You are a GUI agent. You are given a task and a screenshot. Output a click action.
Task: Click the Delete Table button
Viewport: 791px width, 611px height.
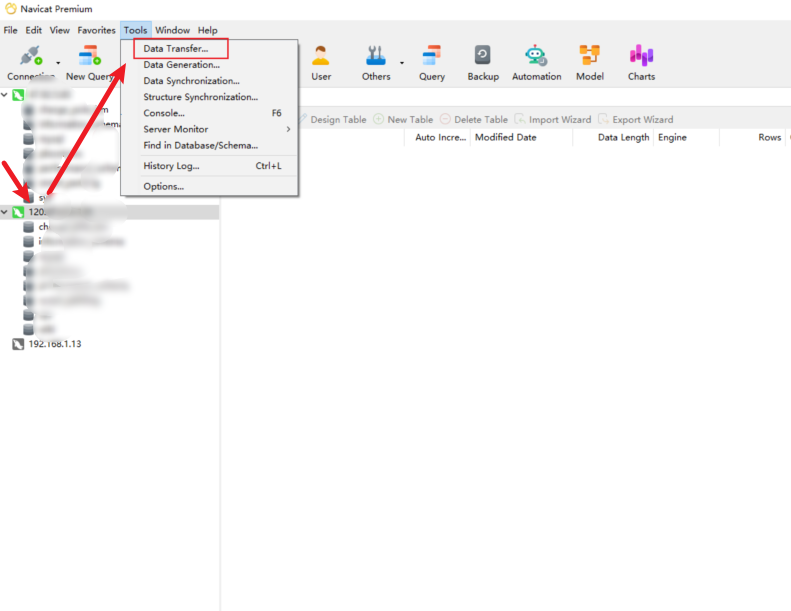pos(474,120)
